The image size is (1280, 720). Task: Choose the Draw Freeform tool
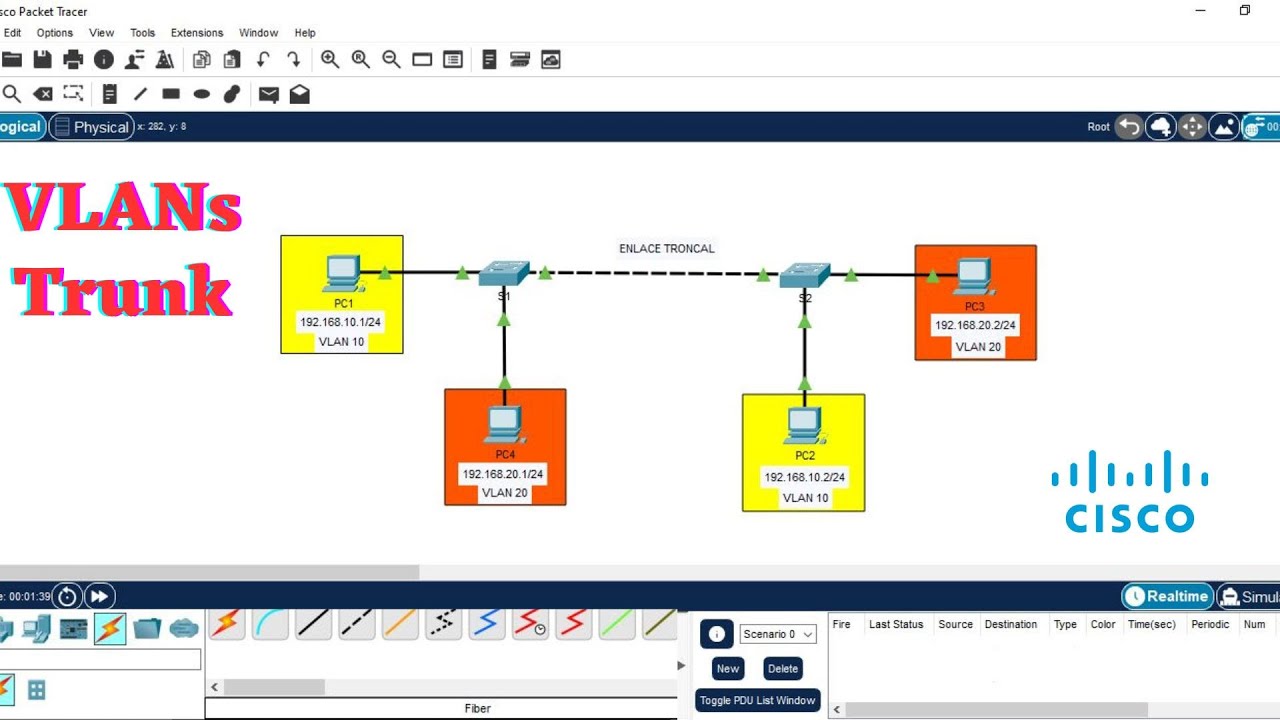pyautogui.click(x=232, y=94)
